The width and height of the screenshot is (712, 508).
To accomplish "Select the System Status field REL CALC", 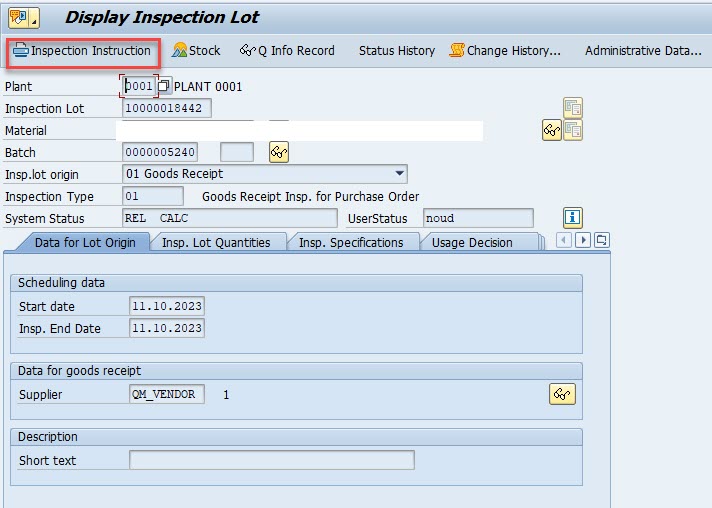I will point(230,218).
